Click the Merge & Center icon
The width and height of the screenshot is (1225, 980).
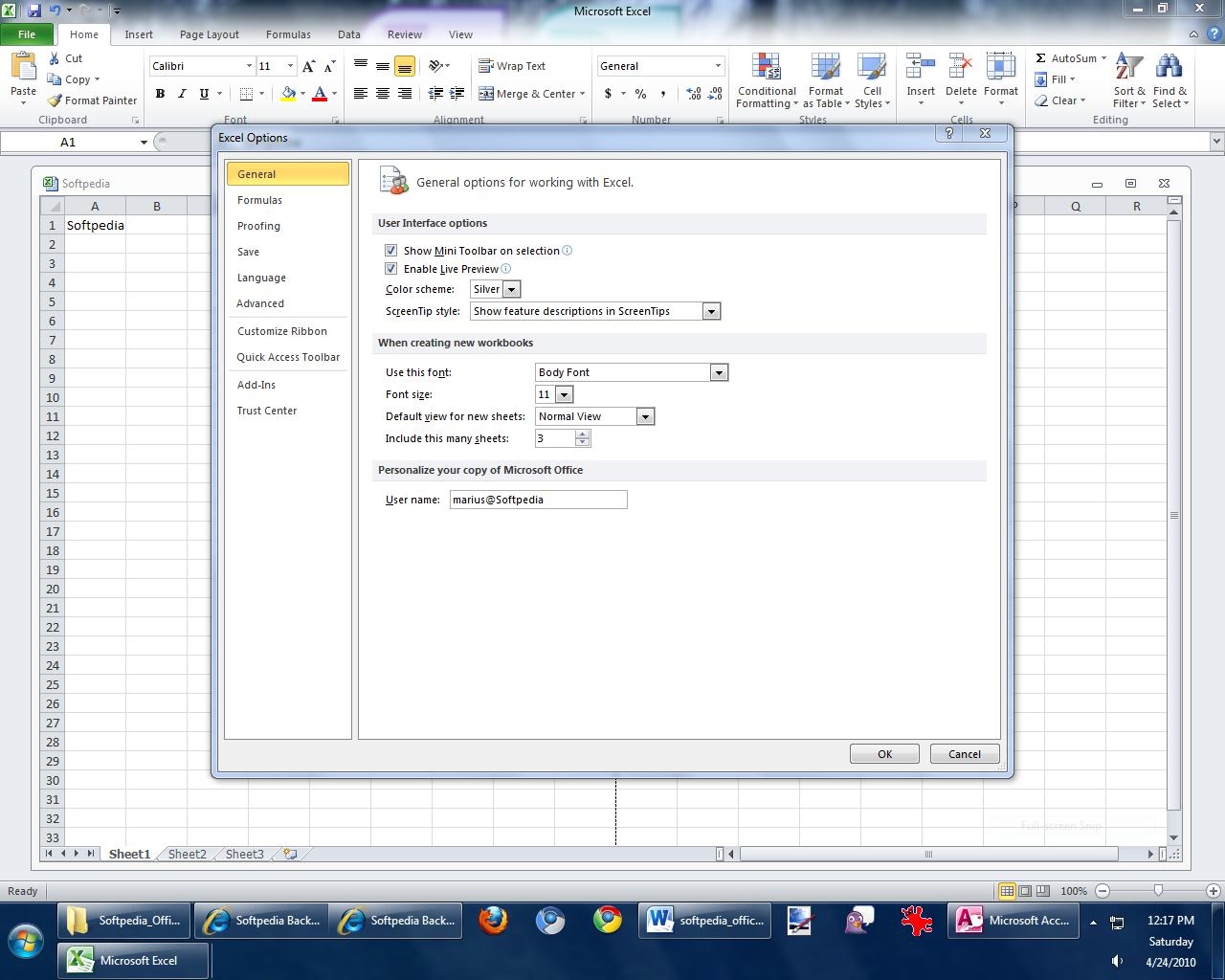(486, 94)
